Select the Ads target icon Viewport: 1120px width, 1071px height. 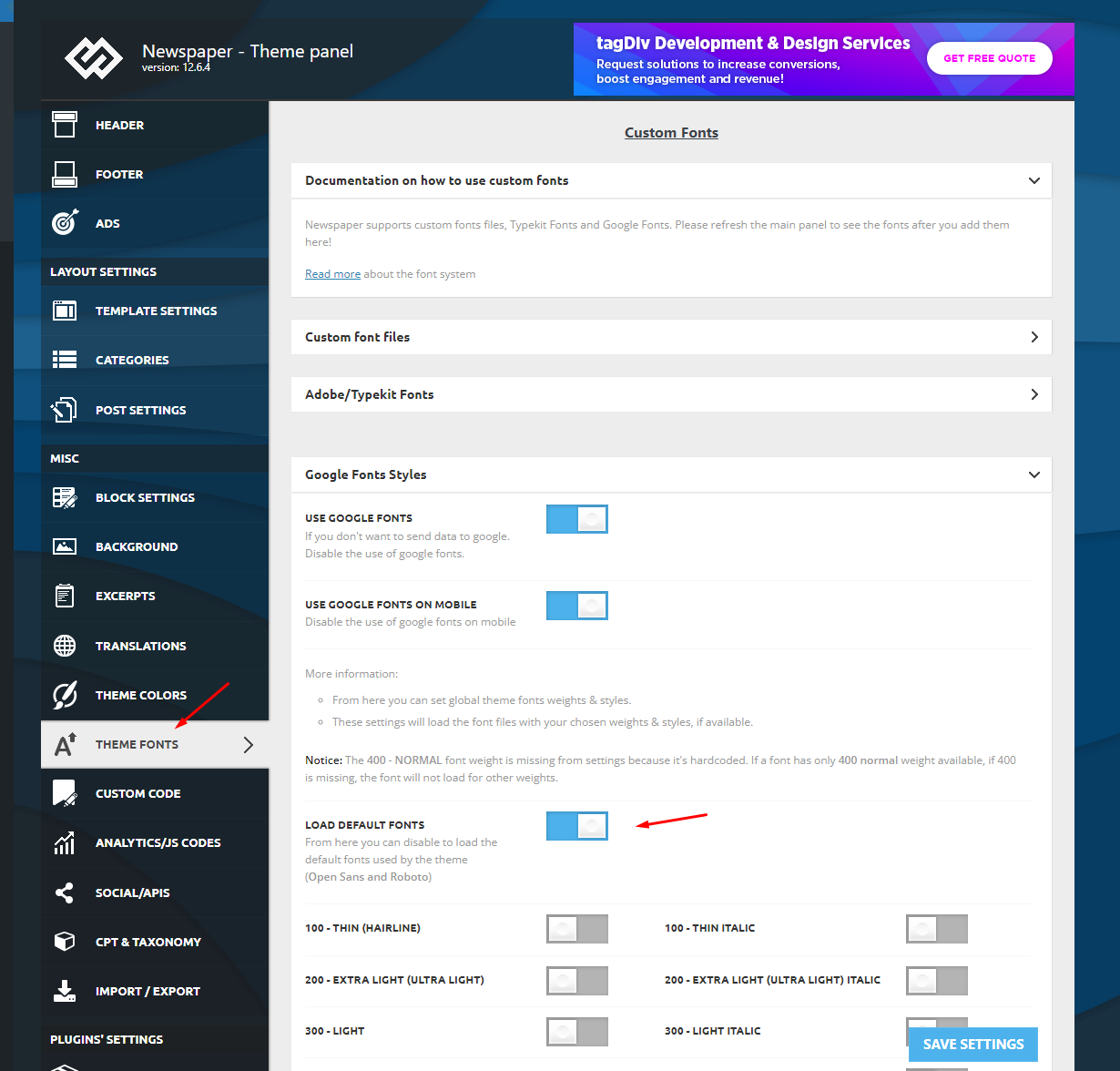(65, 223)
